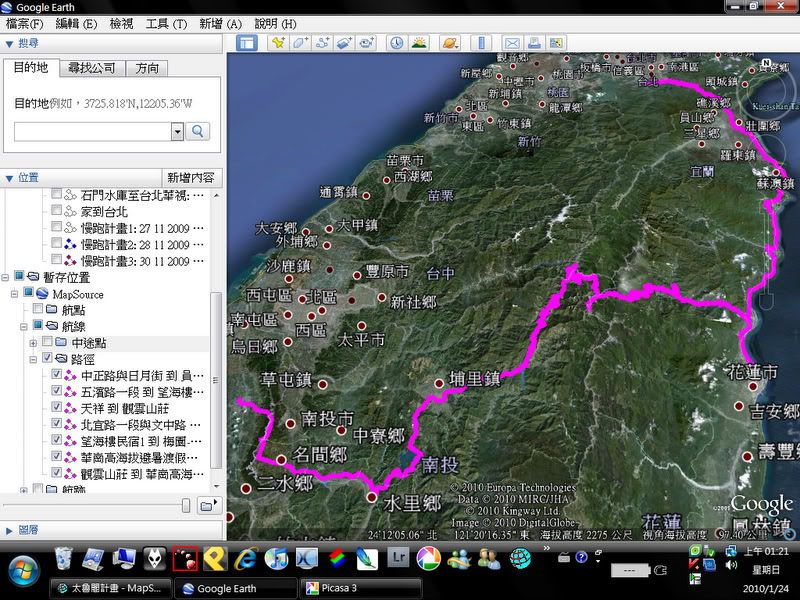Open the search history dropdown arrow

click(177, 131)
